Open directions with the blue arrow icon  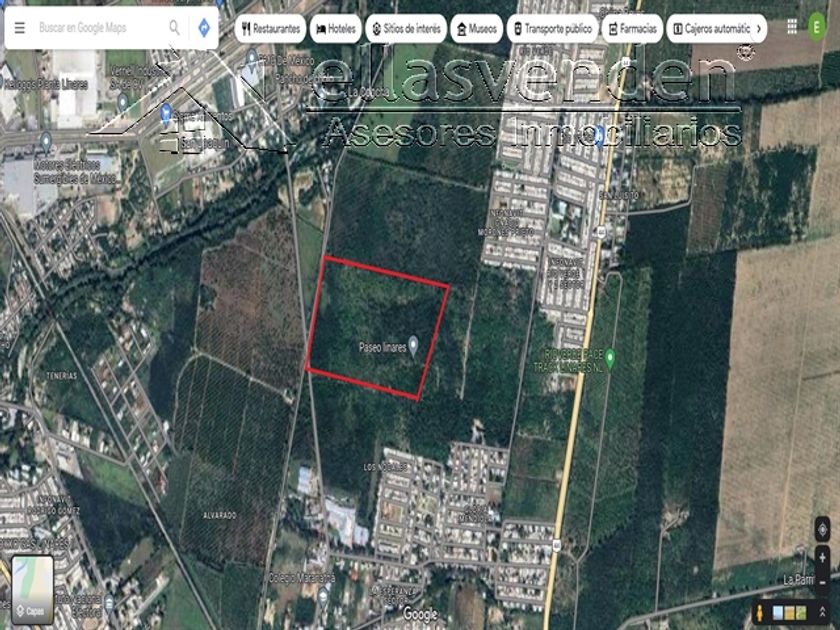(204, 28)
